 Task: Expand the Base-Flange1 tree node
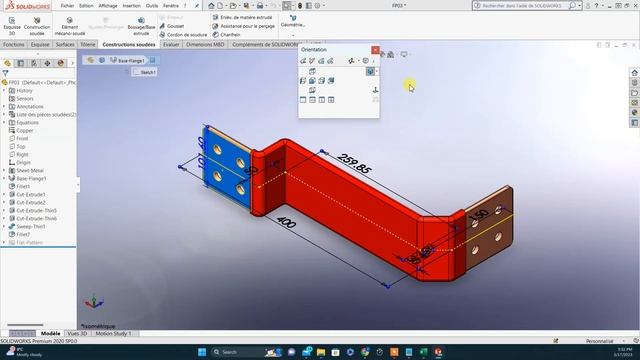coord(4,178)
